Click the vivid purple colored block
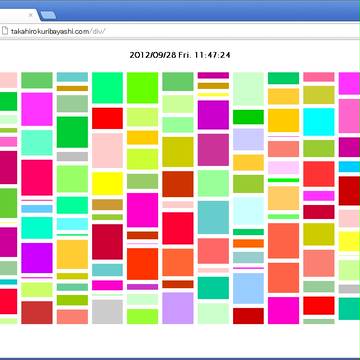The height and width of the screenshot is (360, 360). (37, 258)
